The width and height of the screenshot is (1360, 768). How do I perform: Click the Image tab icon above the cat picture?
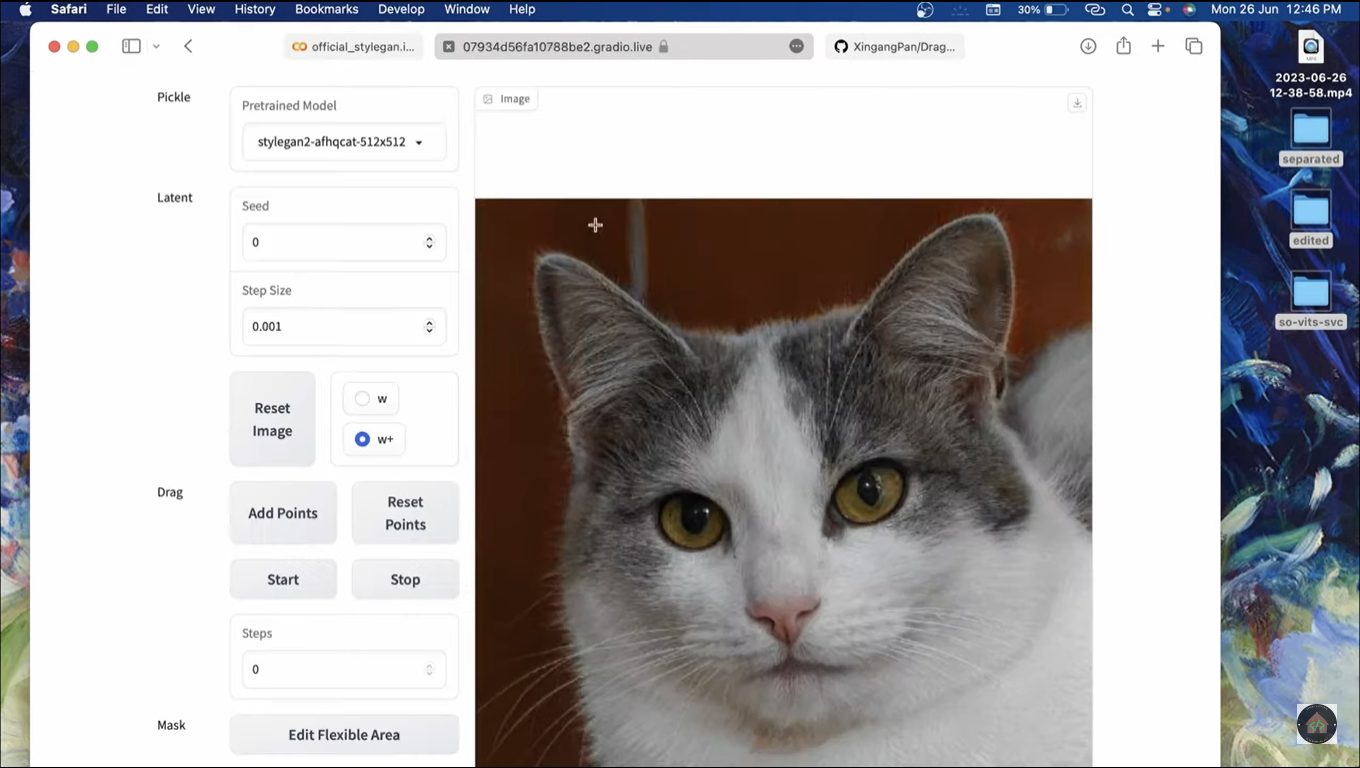(487, 99)
